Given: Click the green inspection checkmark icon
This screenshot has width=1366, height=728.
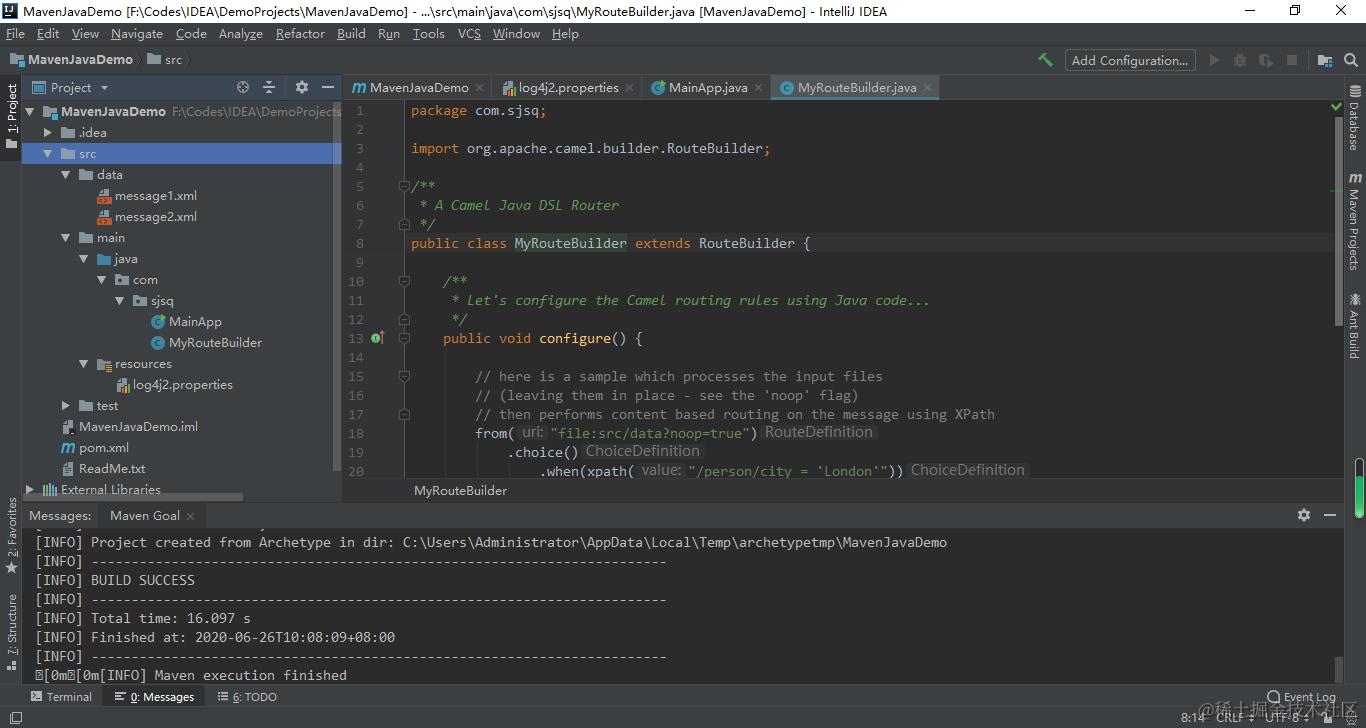Looking at the screenshot, I should 1337,105.
